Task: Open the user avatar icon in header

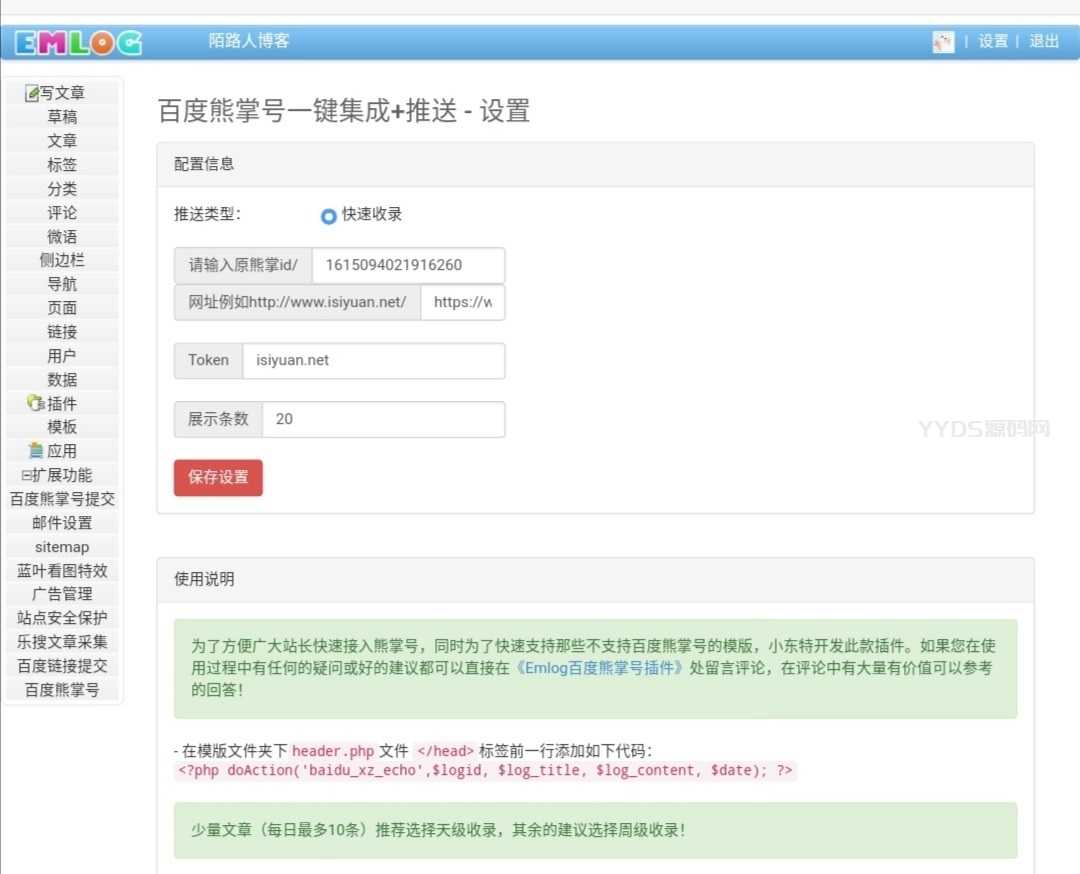Action: coord(943,42)
